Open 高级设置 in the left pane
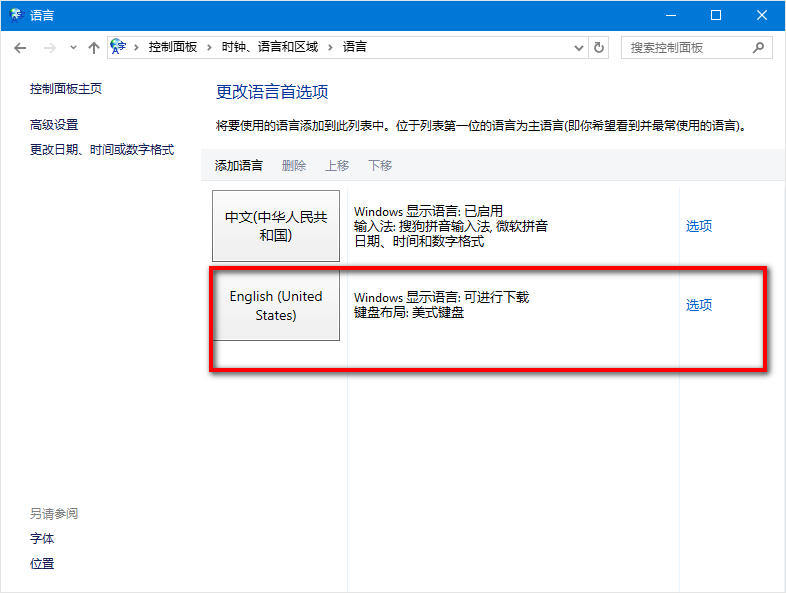This screenshot has width=786, height=593. coord(54,125)
